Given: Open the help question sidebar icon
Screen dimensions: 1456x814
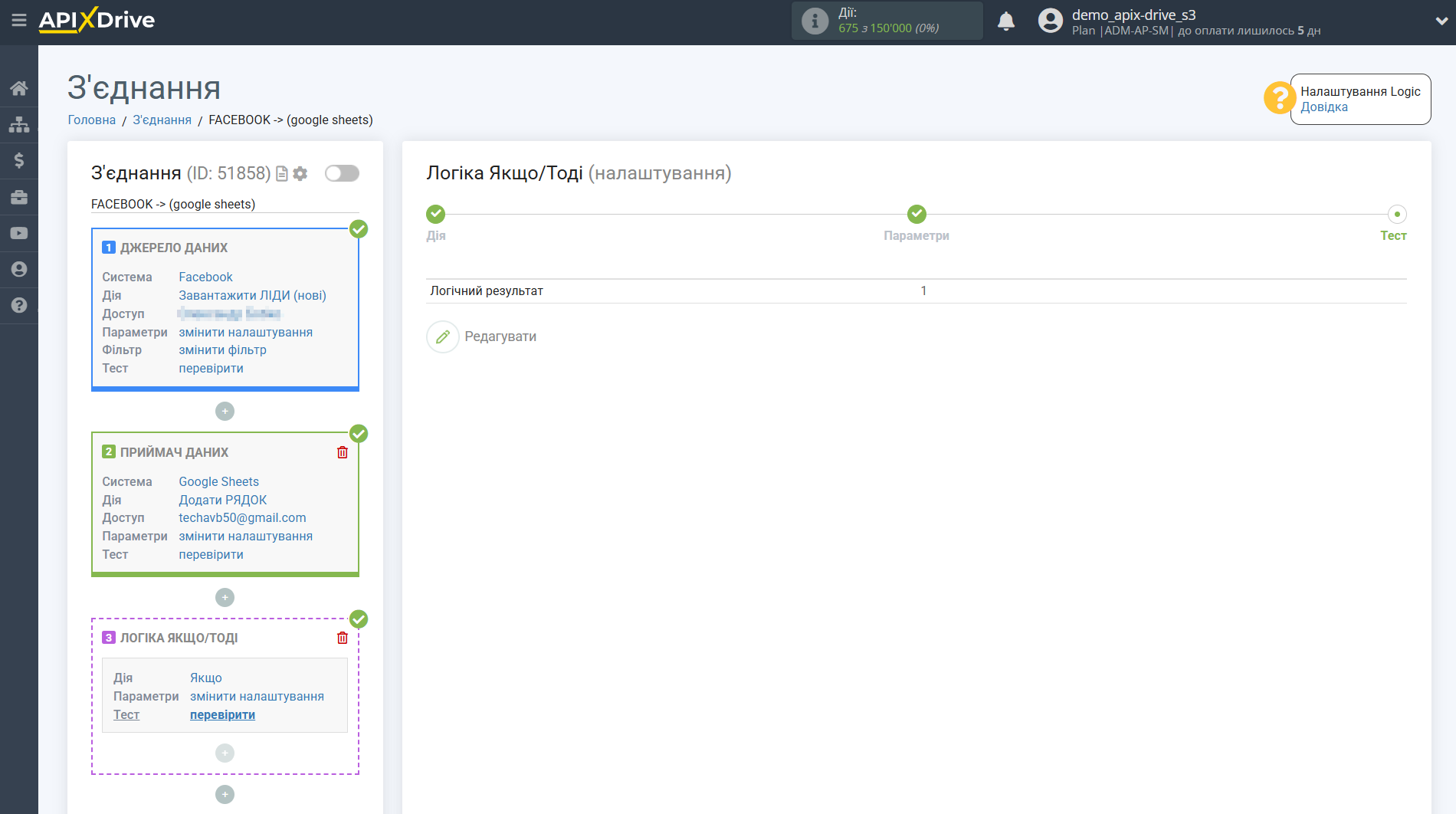Looking at the screenshot, I should (19, 305).
